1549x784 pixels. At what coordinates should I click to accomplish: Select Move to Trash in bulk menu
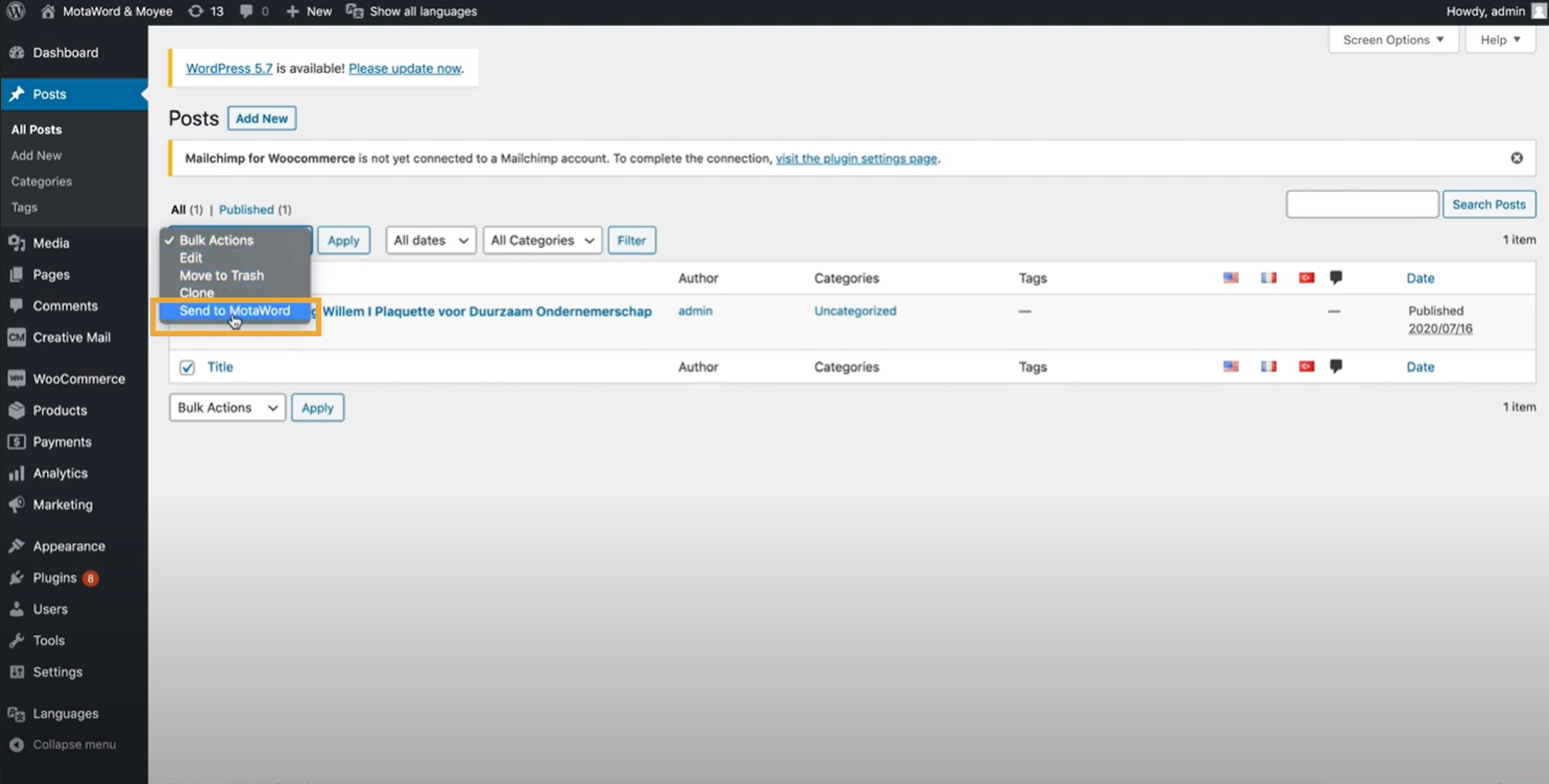[x=221, y=275]
